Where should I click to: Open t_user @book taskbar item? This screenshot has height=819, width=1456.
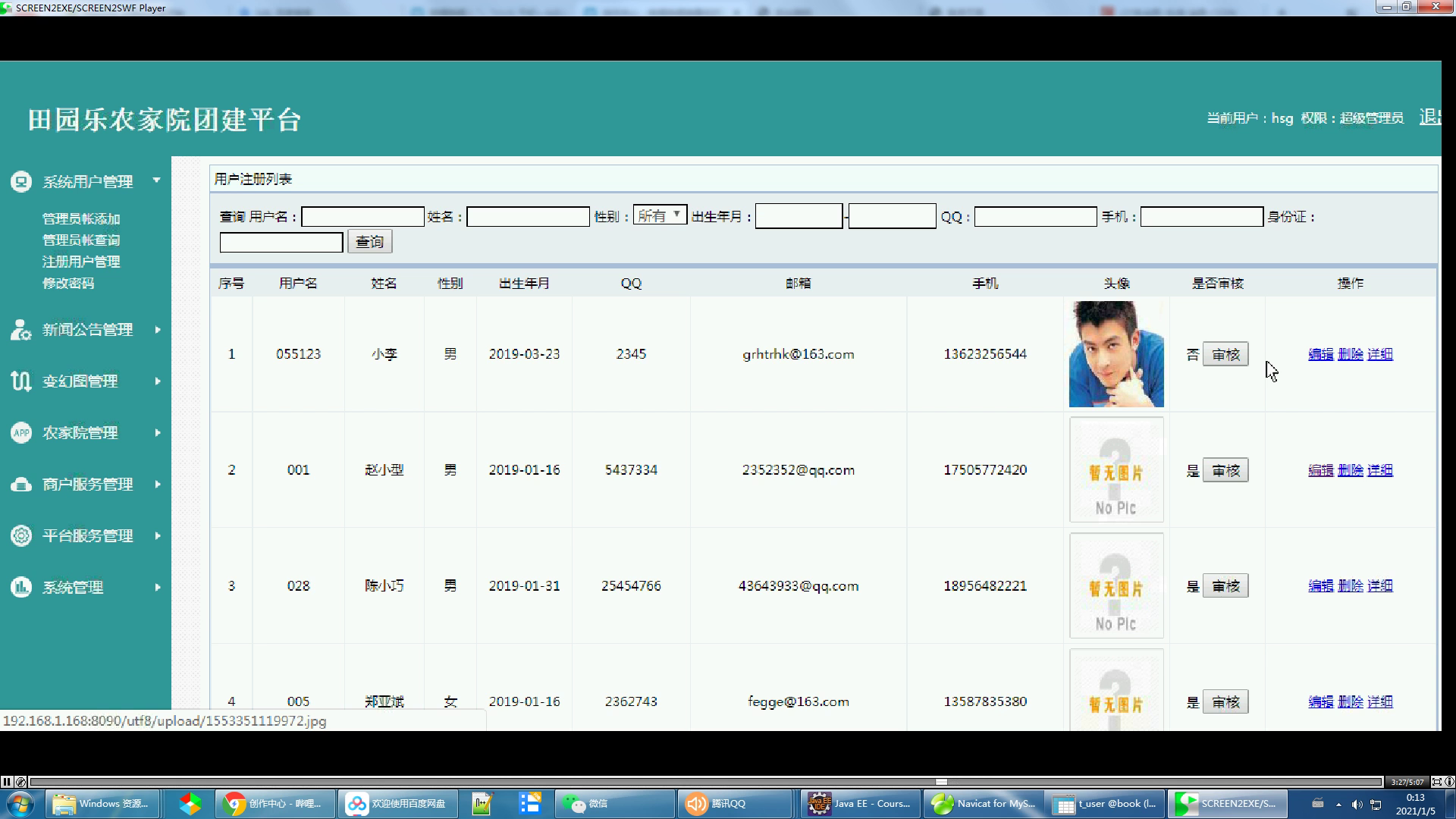pos(1106,804)
